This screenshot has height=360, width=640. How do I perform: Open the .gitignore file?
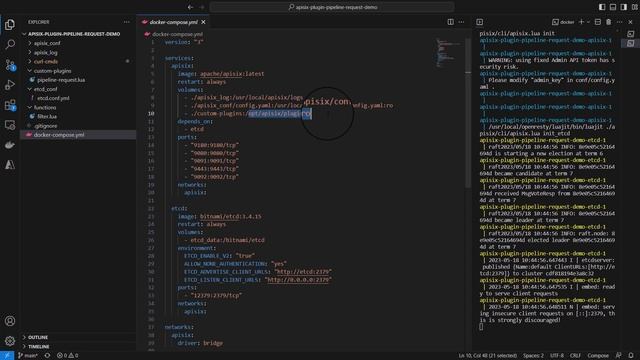[46, 126]
